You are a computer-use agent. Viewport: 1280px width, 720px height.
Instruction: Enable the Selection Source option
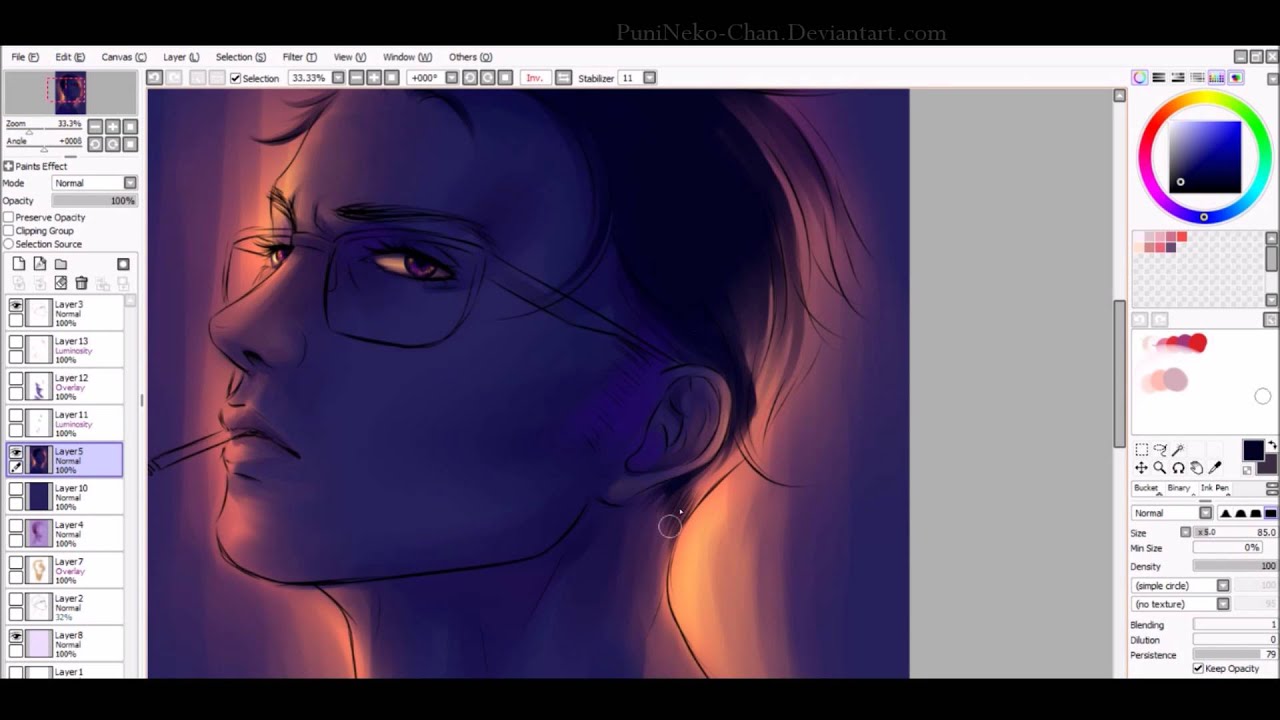pos(8,244)
